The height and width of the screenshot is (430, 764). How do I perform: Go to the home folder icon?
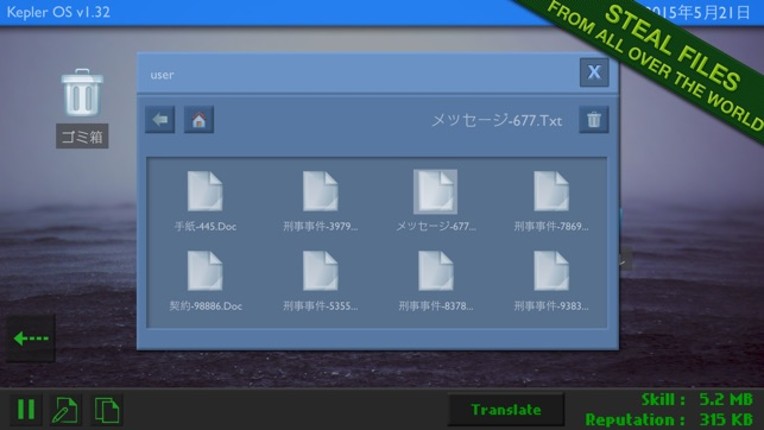coord(199,119)
